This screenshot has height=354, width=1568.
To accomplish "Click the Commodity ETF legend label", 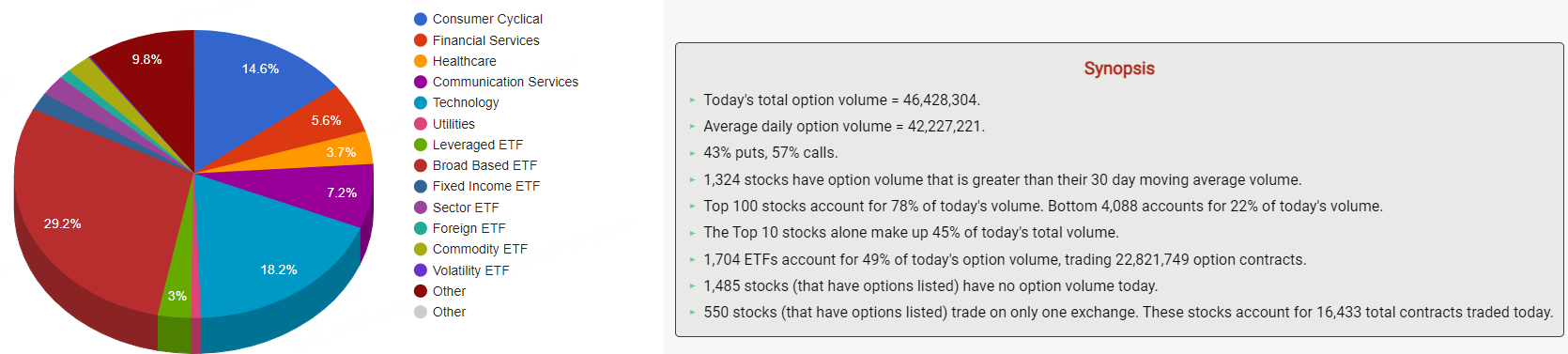I will pyautogui.click(x=480, y=249).
